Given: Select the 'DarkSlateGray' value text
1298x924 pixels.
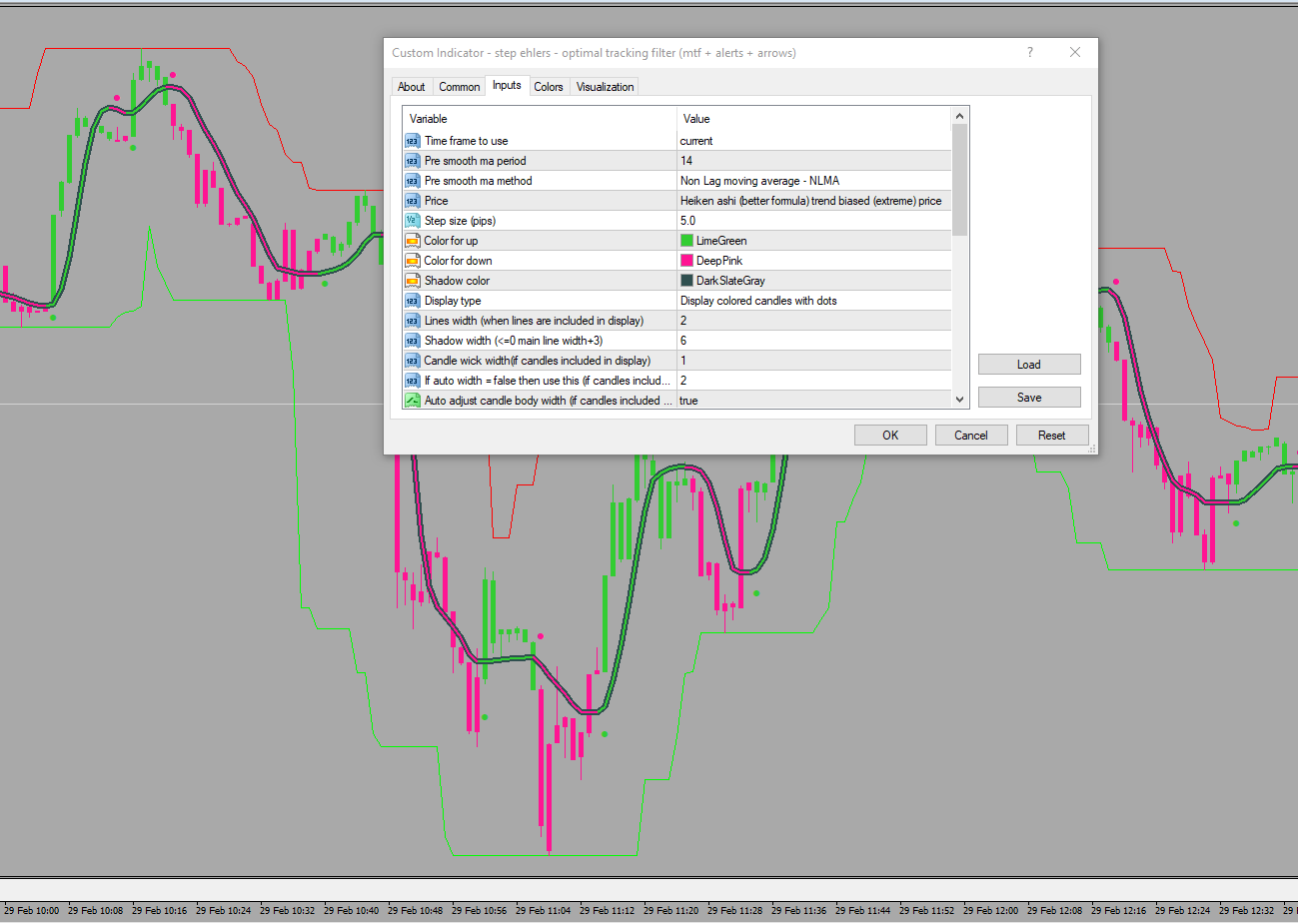Looking at the screenshot, I should pos(730,281).
